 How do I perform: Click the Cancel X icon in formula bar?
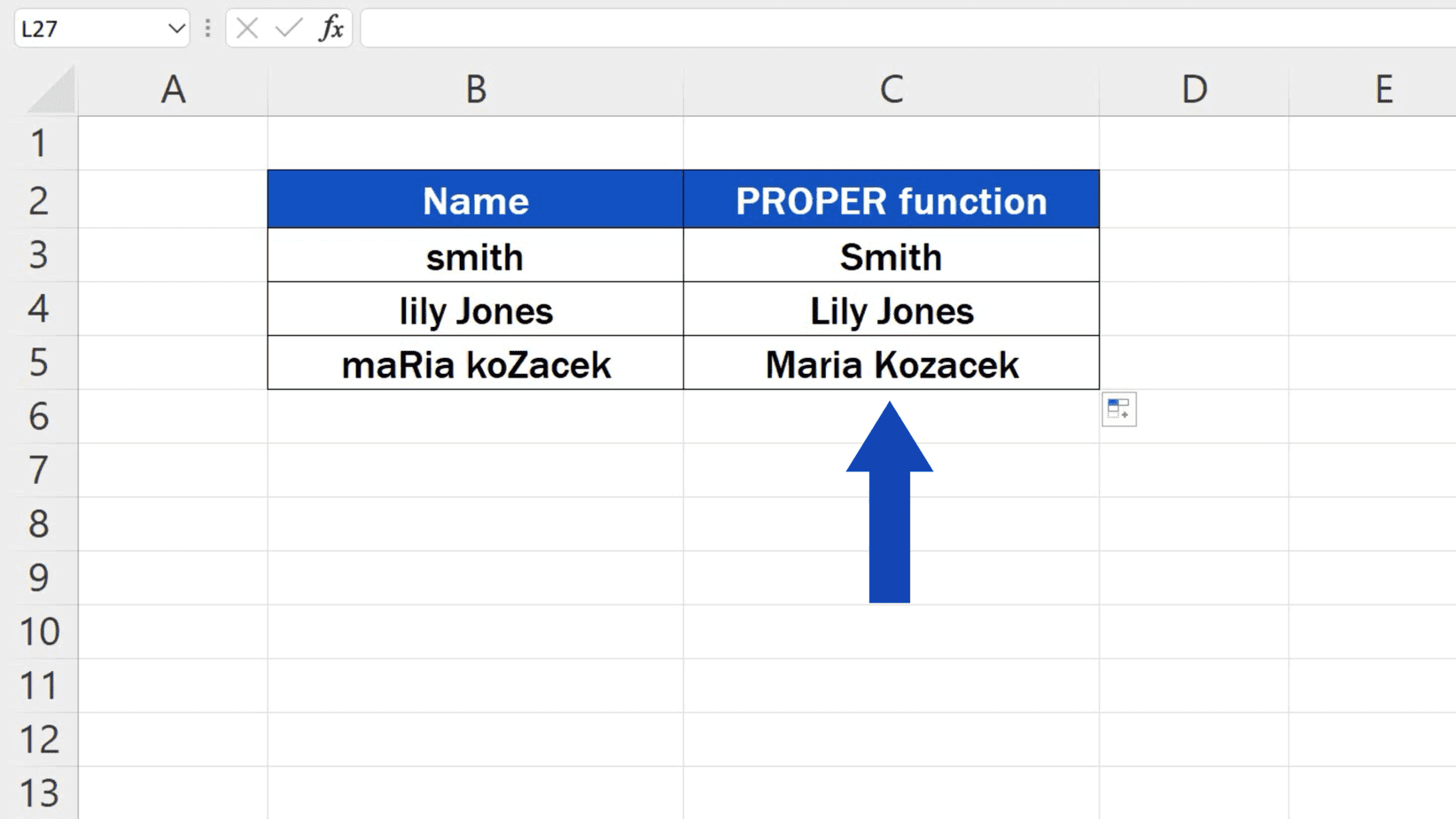point(245,27)
